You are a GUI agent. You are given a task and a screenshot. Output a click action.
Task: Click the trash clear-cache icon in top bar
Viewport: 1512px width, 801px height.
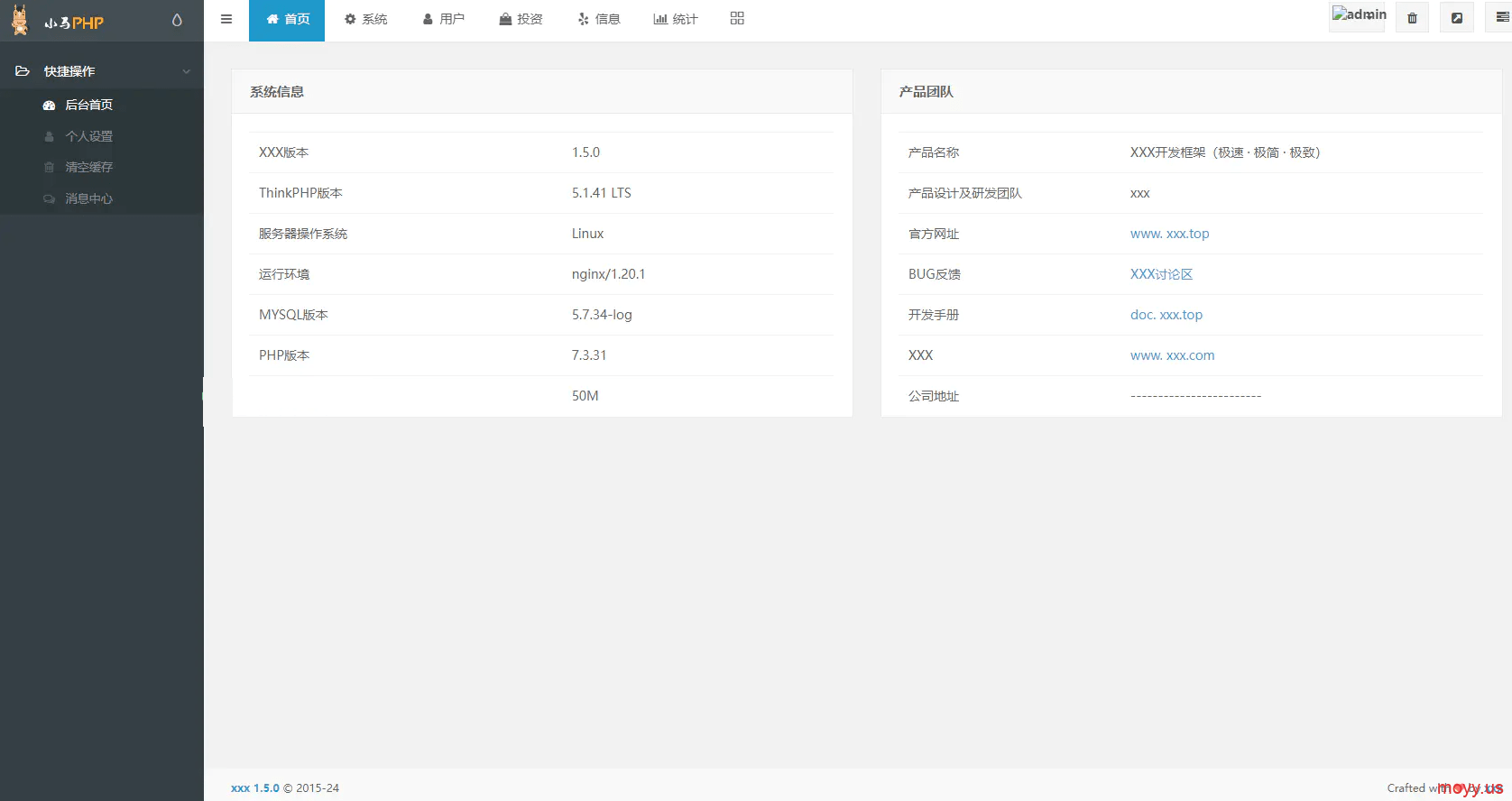tap(1412, 18)
